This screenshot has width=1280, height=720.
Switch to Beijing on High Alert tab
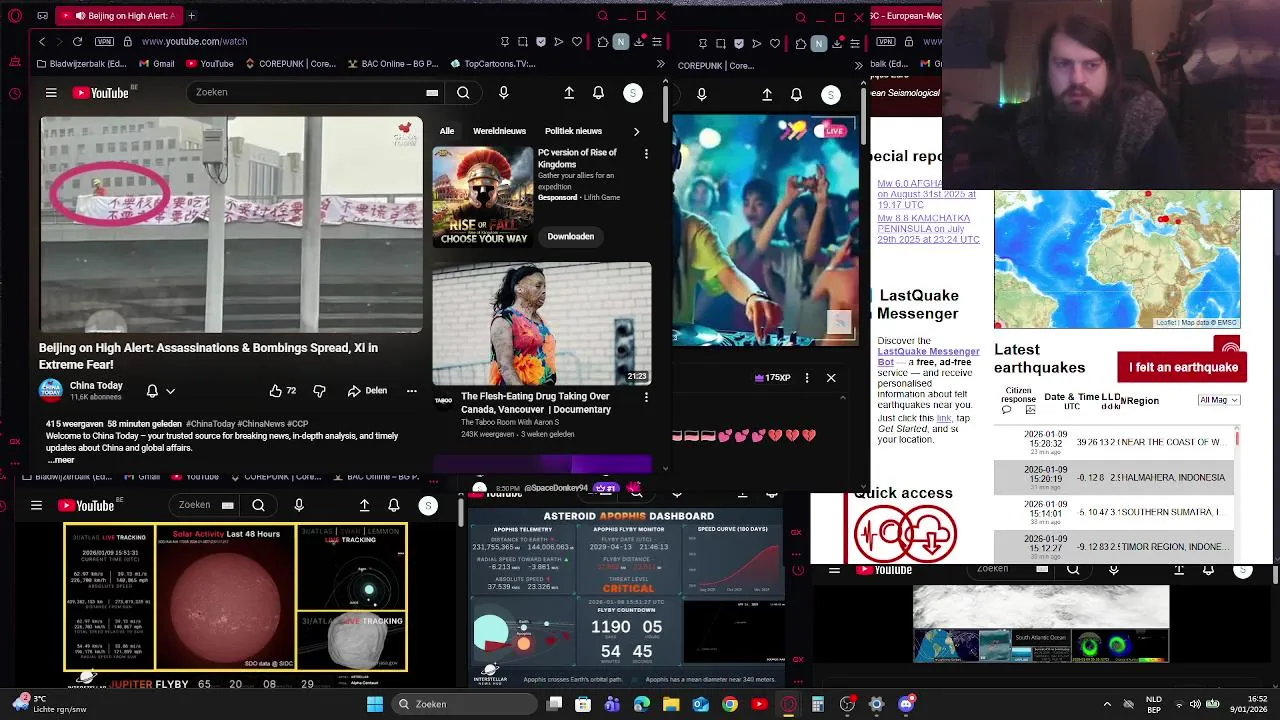pyautogui.click(x=118, y=16)
